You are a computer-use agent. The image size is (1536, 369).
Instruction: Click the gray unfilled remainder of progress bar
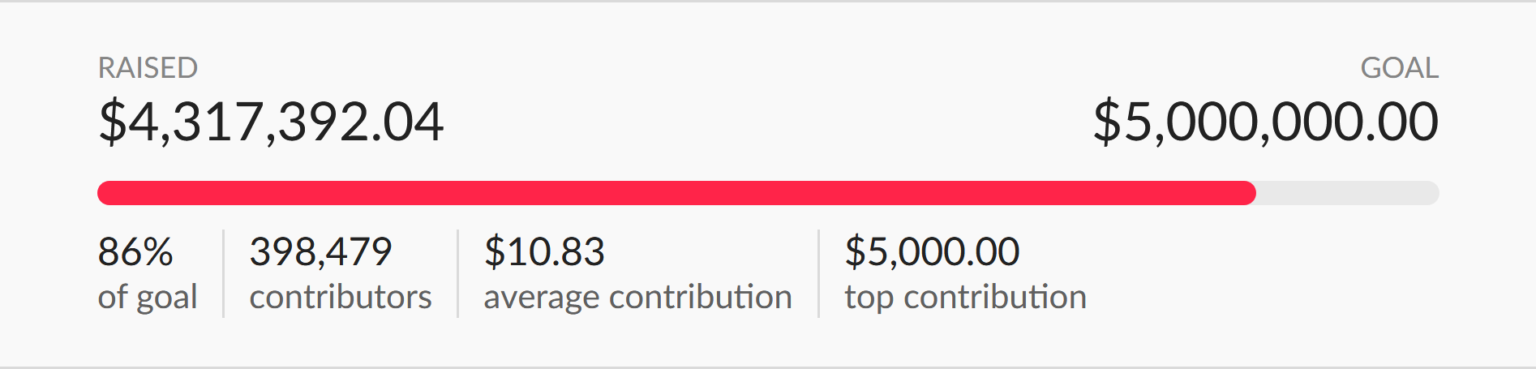[1348, 193]
